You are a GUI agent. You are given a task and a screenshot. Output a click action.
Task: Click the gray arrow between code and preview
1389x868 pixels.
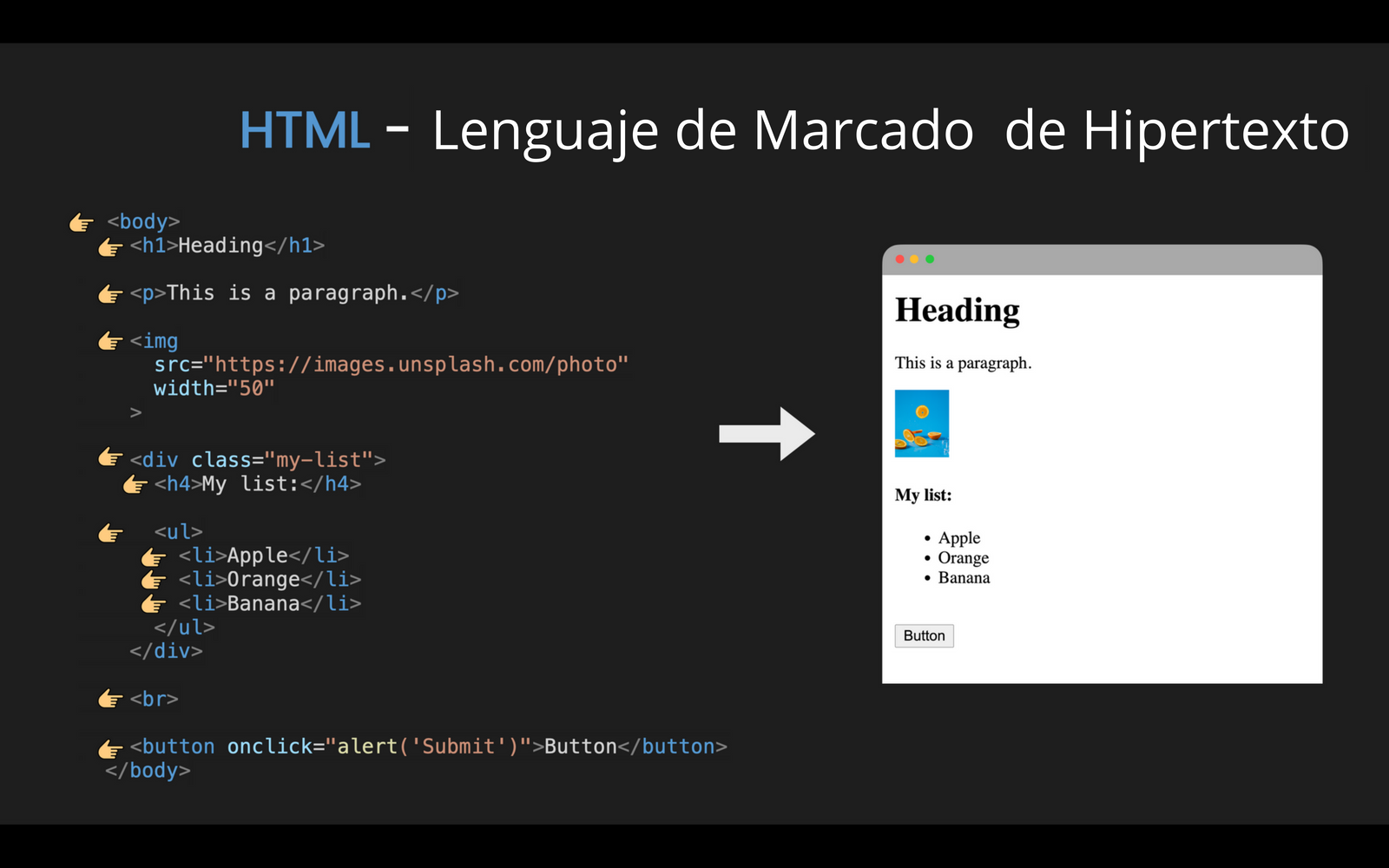768,435
